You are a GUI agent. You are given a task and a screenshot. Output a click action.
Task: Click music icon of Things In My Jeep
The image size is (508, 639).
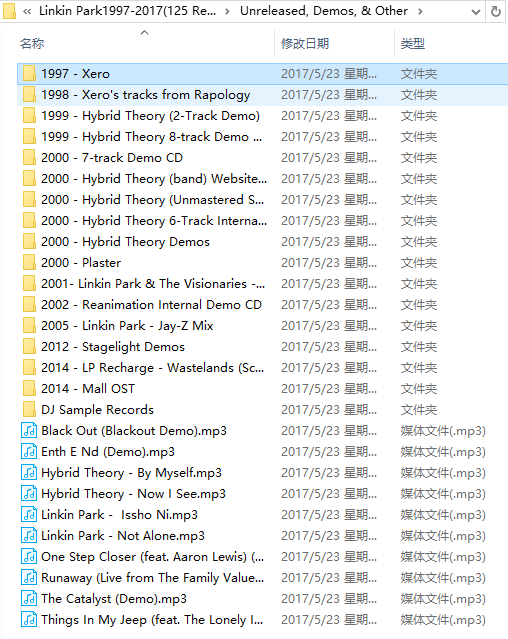click(29, 619)
